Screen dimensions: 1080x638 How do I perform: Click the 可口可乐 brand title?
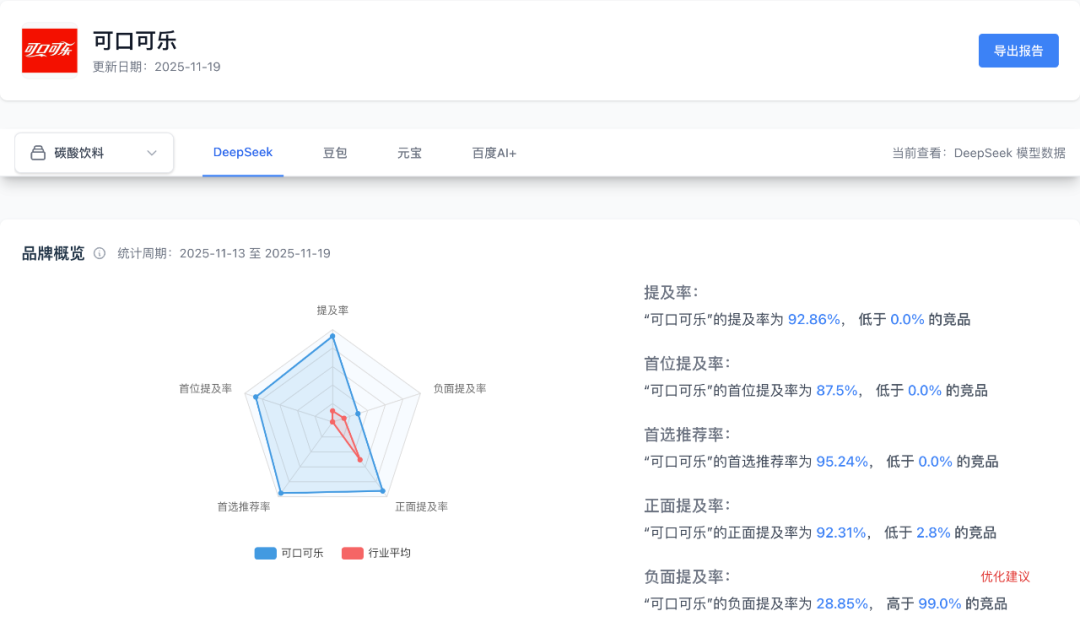pyautogui.click(x=135, y=41)
